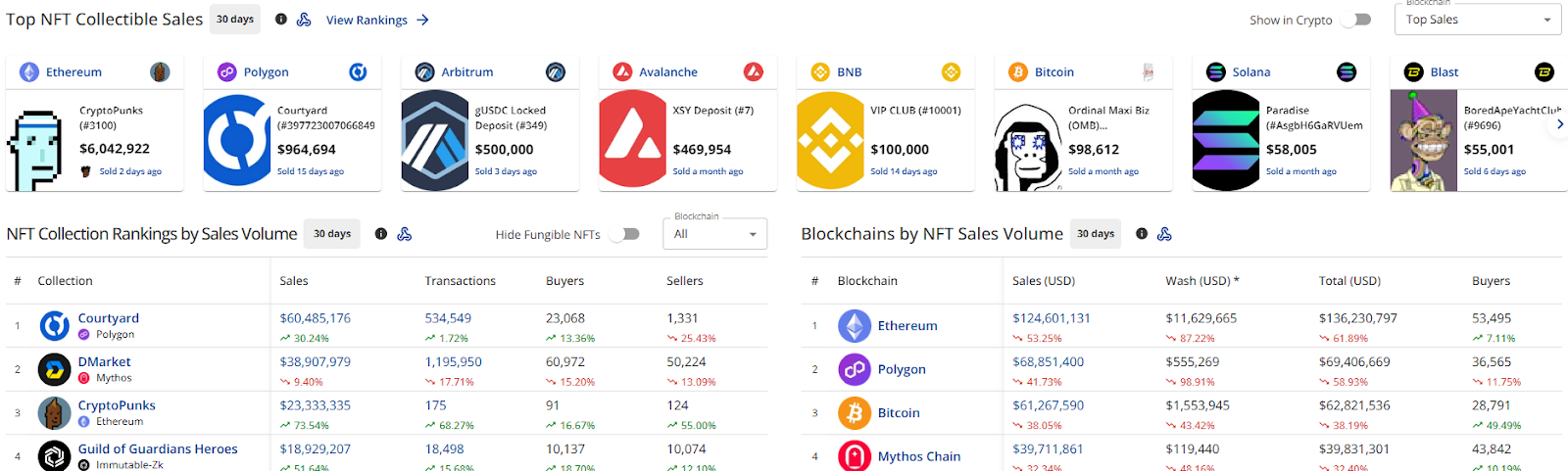The width and height of the screenshot is (1568, 471).
Task: Click the Mythos Chain logo icon
Action: [x=855, y=456]
